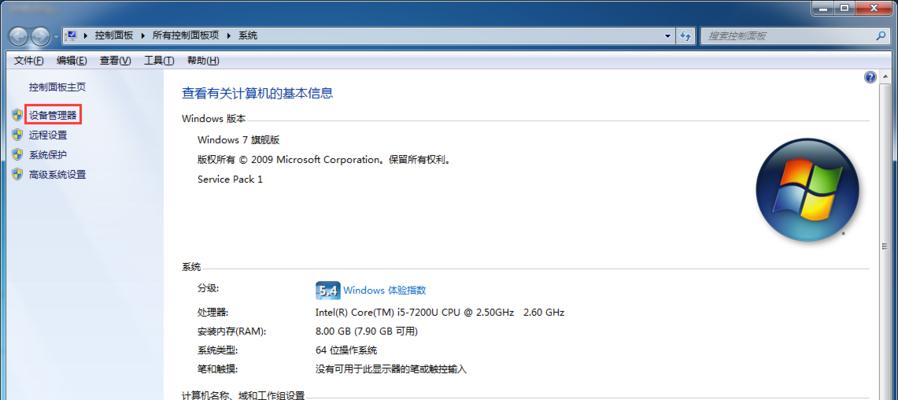Screen dimensions: 898x400
Task: Open 高级系统设置 link
Action: 57,174
